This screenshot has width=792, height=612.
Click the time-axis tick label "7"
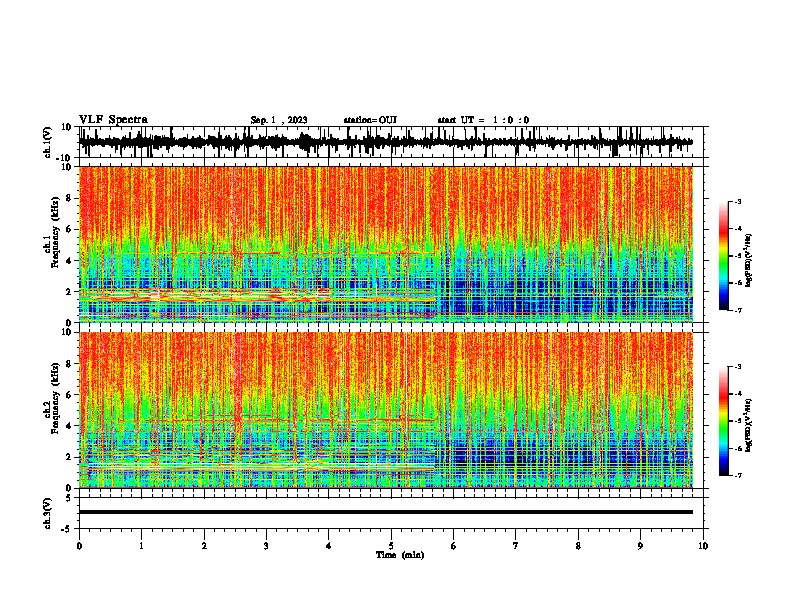(x=516, y=546)
